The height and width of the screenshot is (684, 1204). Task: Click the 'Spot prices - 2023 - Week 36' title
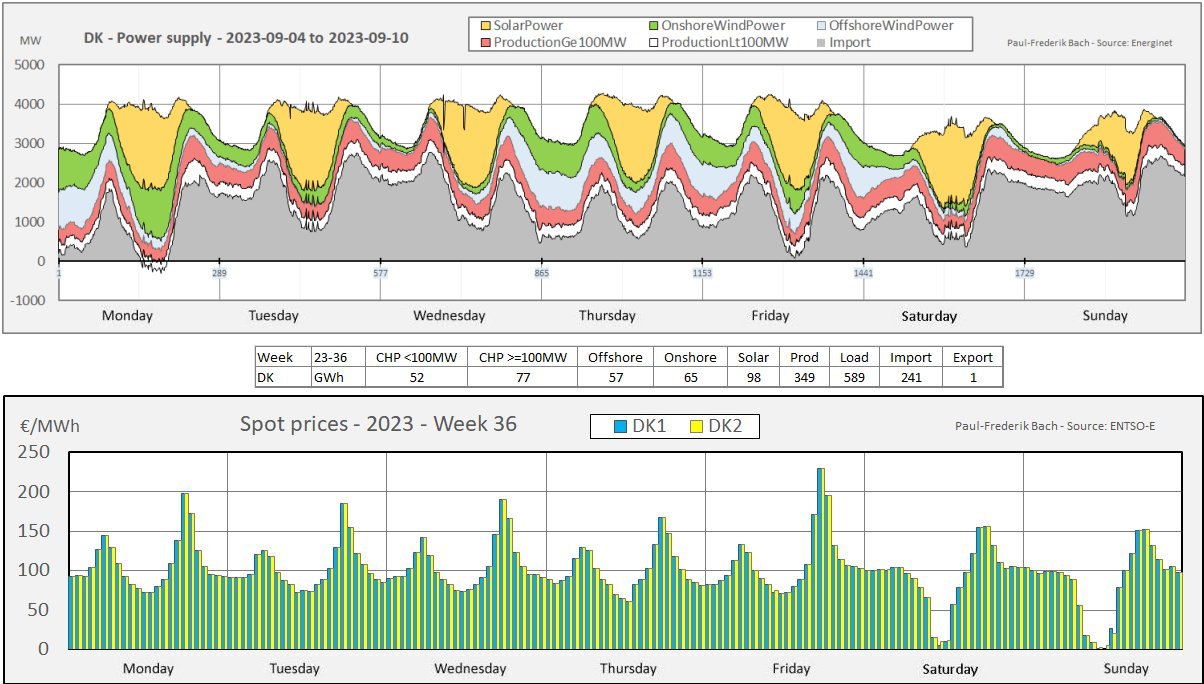[x=378, y=423]
